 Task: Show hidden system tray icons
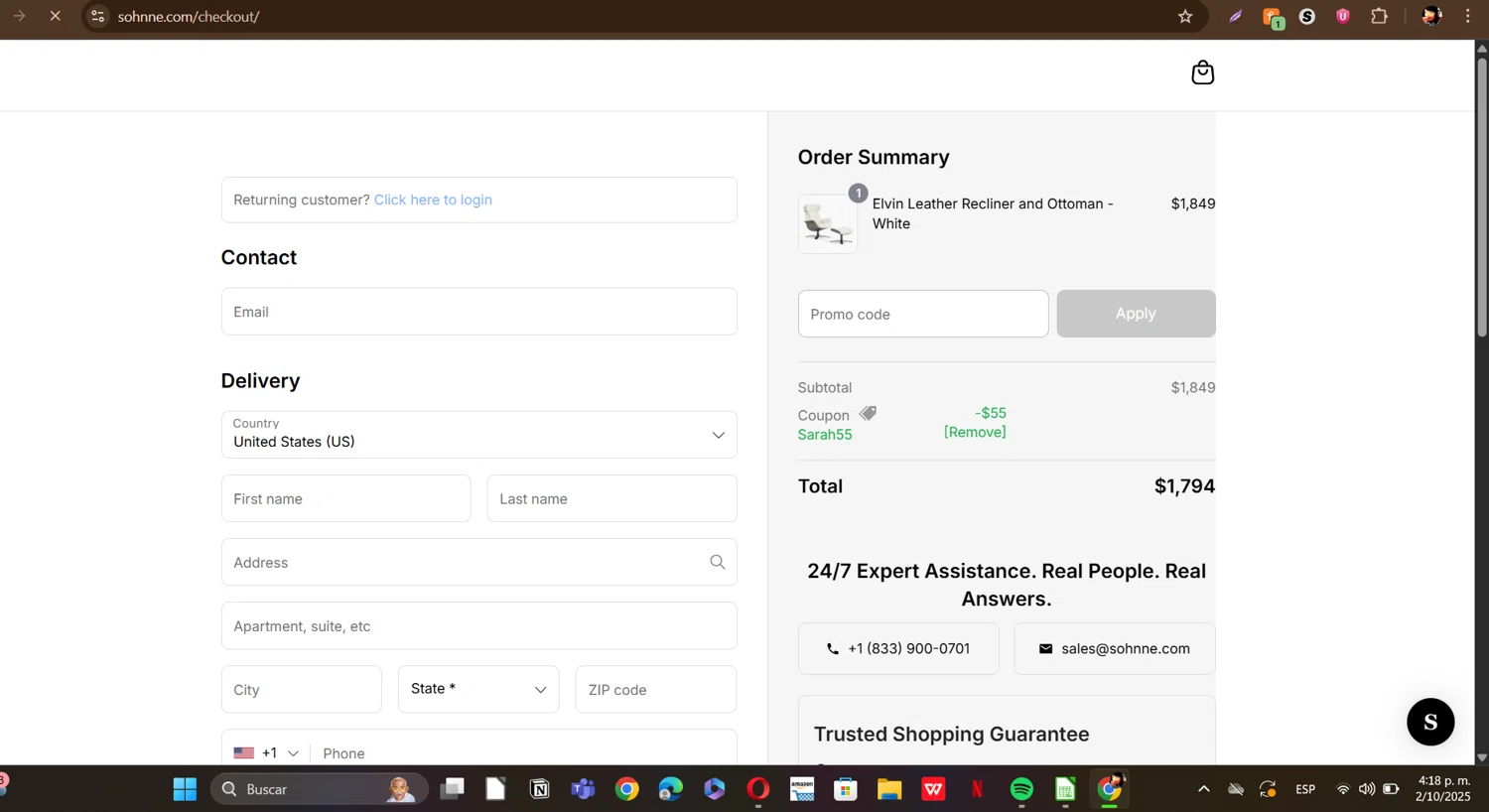[x=1203, y=789]
